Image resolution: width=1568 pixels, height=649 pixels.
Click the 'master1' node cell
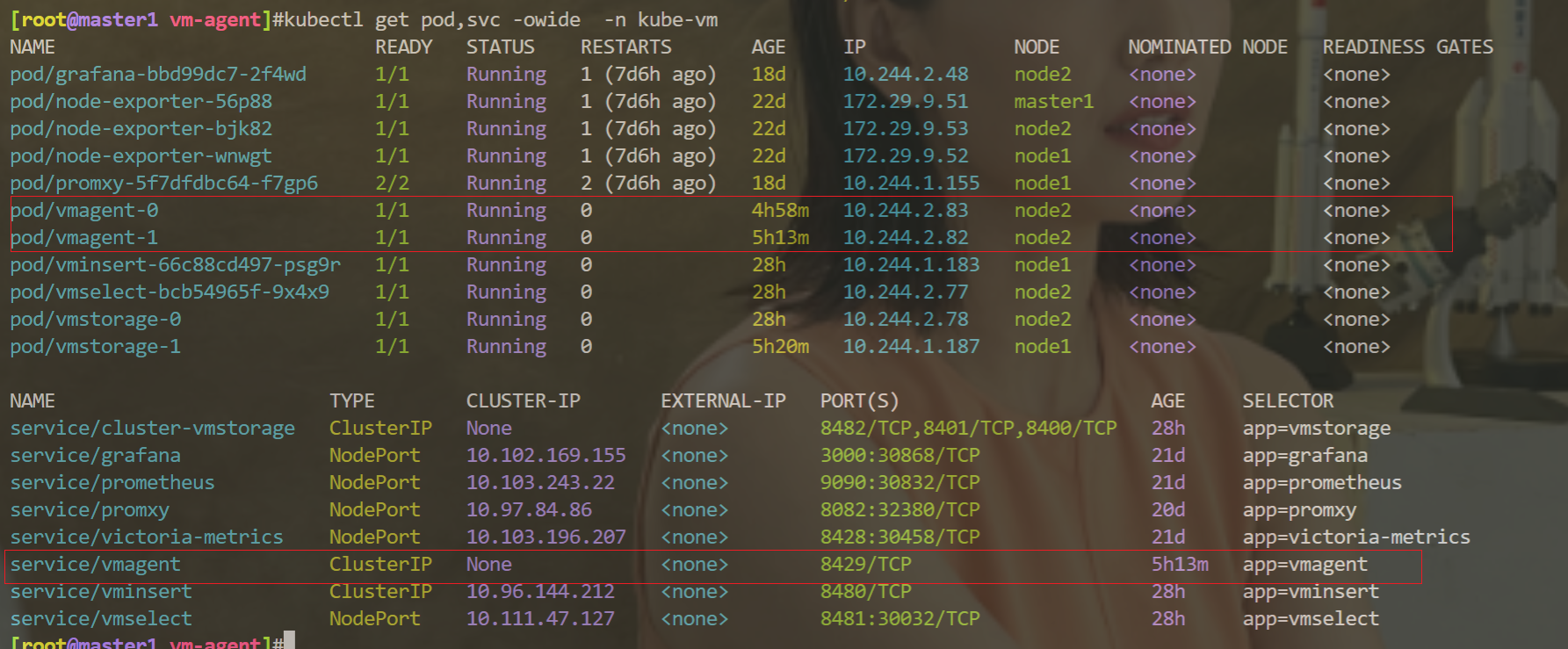click(x=1054, y=102)
